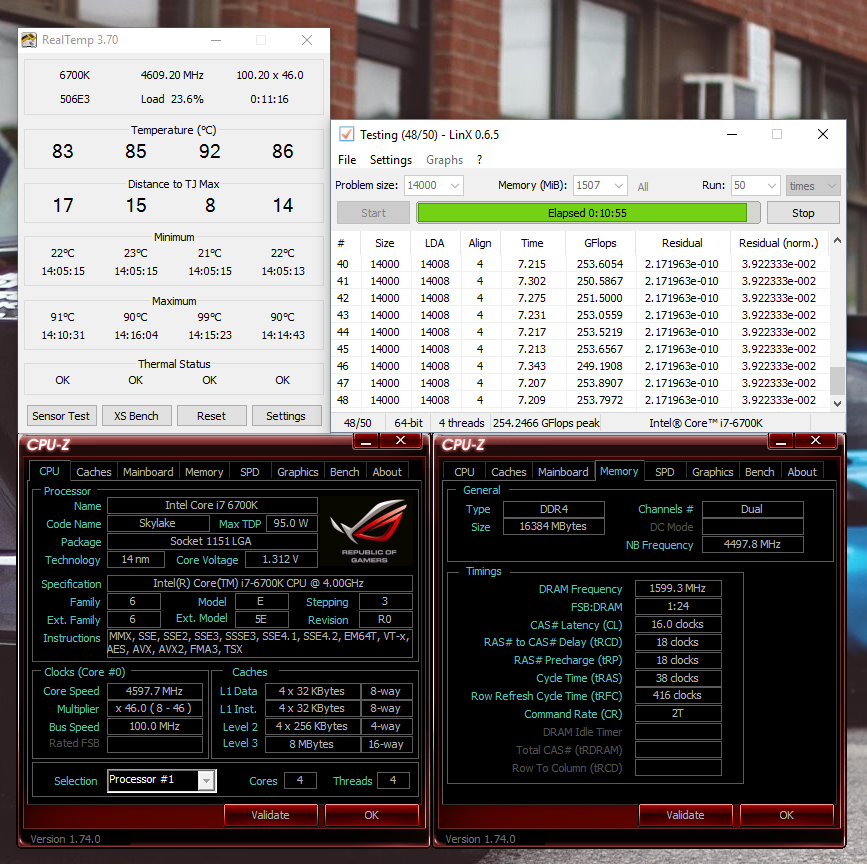Click Validate in left CPU-Z window
Image resolution: width=867 pixels, height=864 pixels.
[x=270, y=815]
